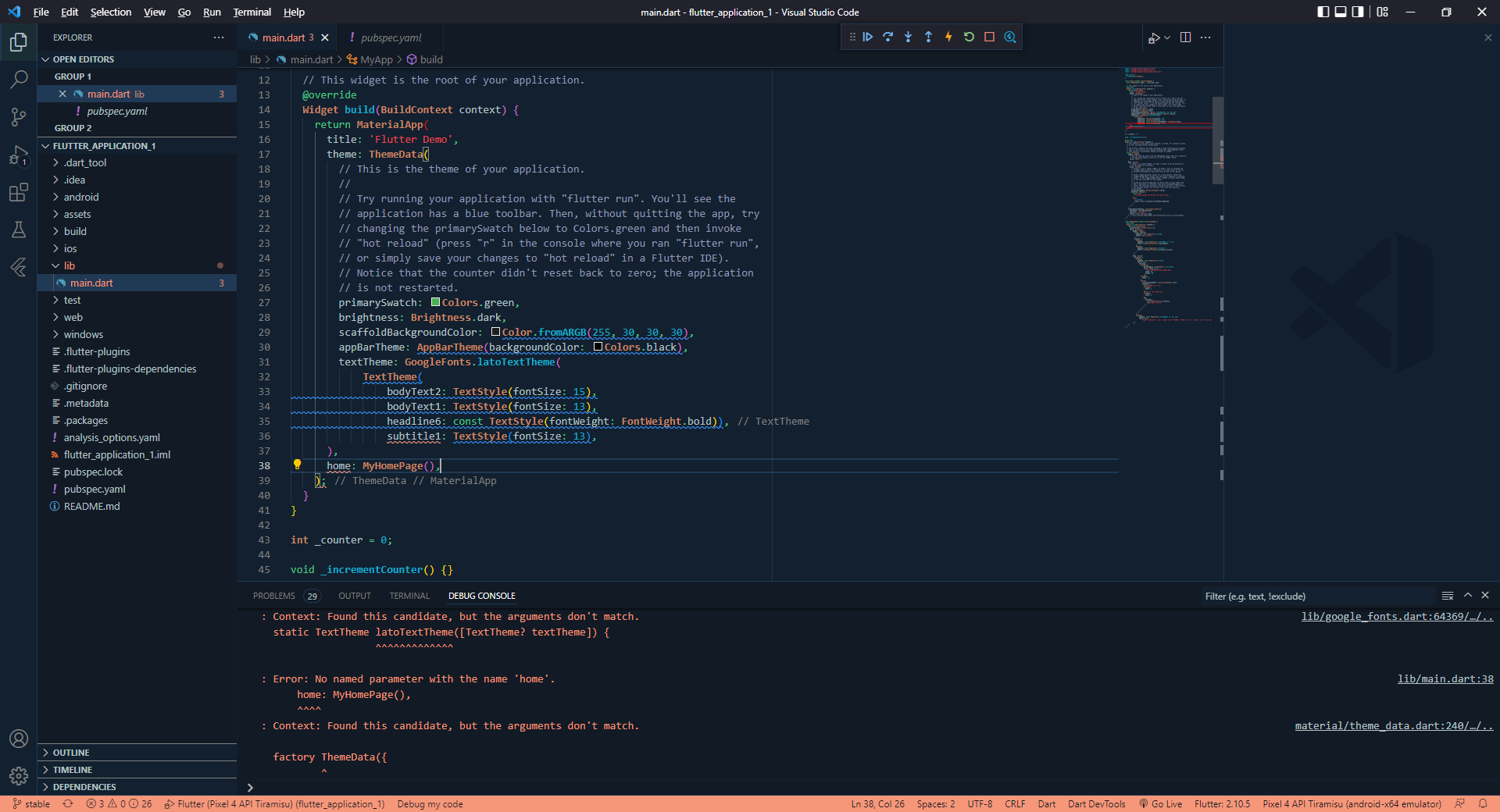The height and width of the screenshot is (812, 1500).
Task: Restart the debug session
Action: tap(970, 37)
